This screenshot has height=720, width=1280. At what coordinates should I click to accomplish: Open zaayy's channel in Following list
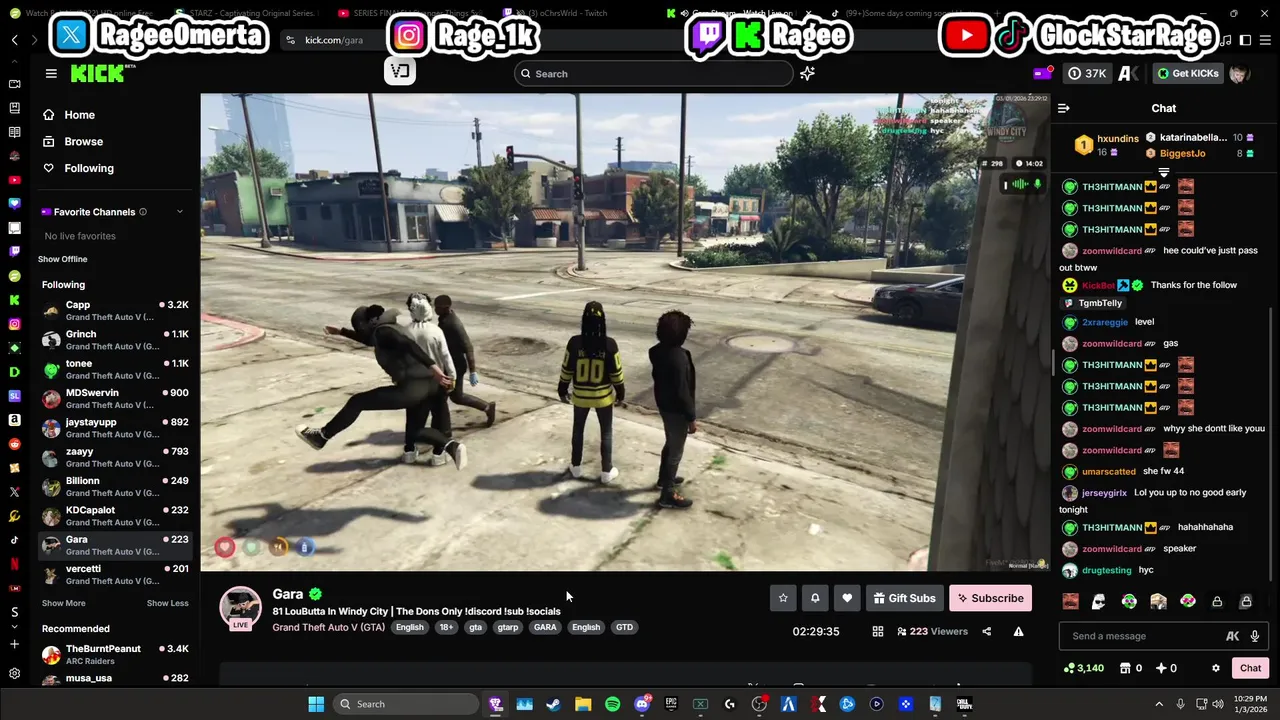tap(115, 457)
